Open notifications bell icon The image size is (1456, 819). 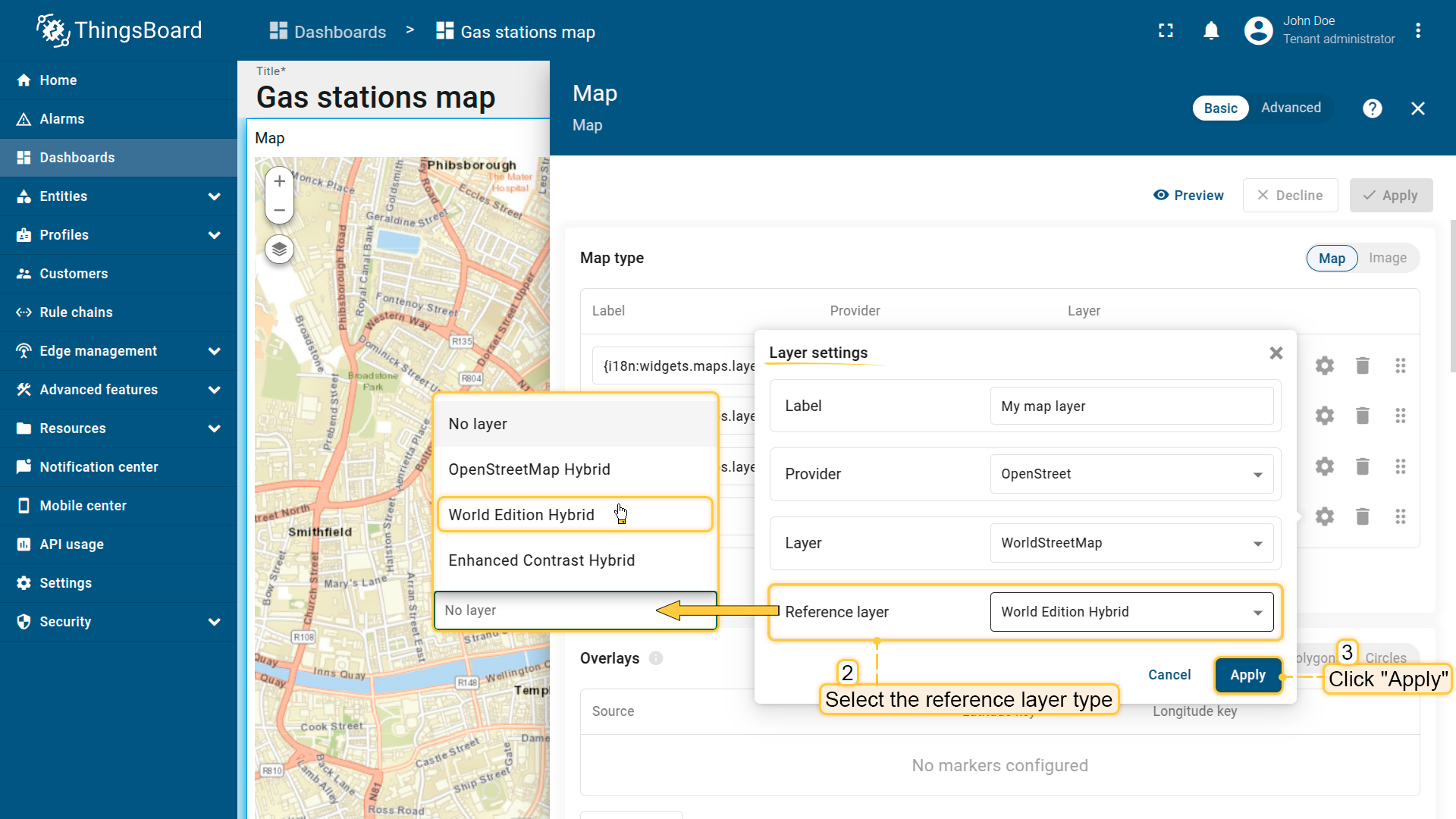coord(1211,31)
